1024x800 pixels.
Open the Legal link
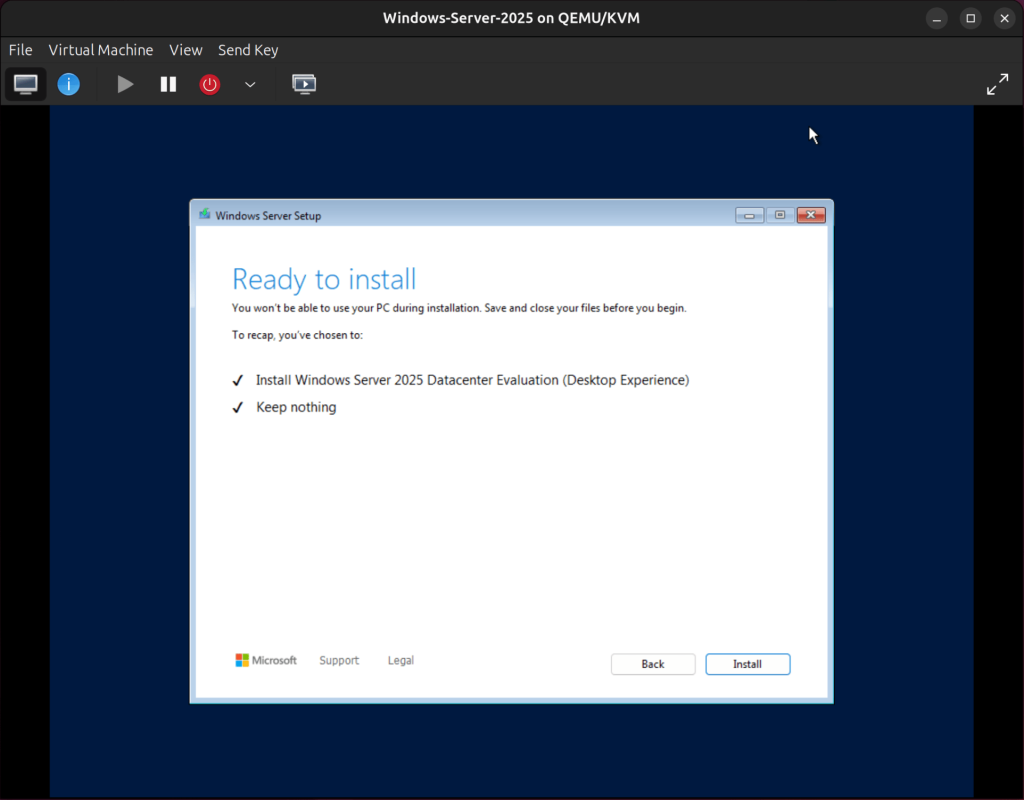pyautogui.click(x=400, y=660)
